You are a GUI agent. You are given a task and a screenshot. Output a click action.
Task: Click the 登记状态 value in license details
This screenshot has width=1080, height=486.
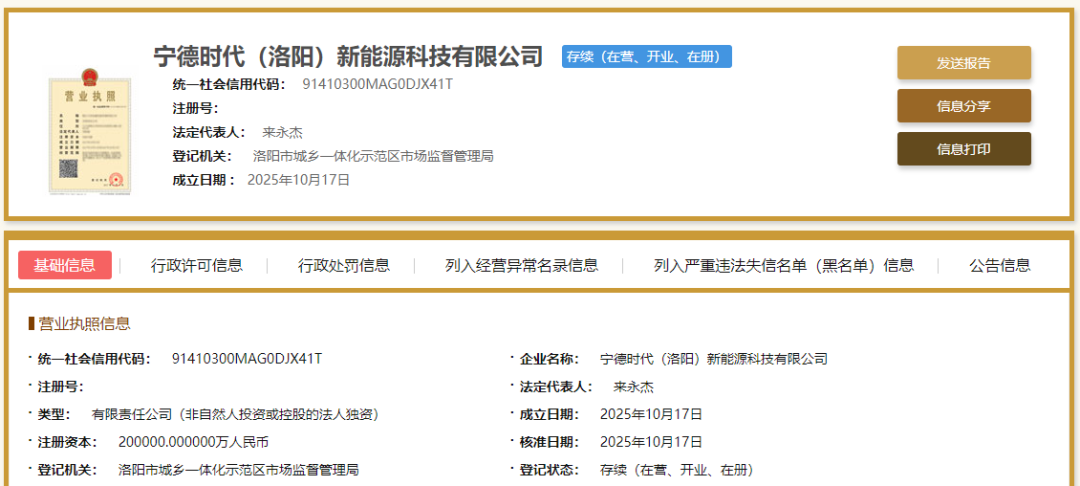click(676, 469)
